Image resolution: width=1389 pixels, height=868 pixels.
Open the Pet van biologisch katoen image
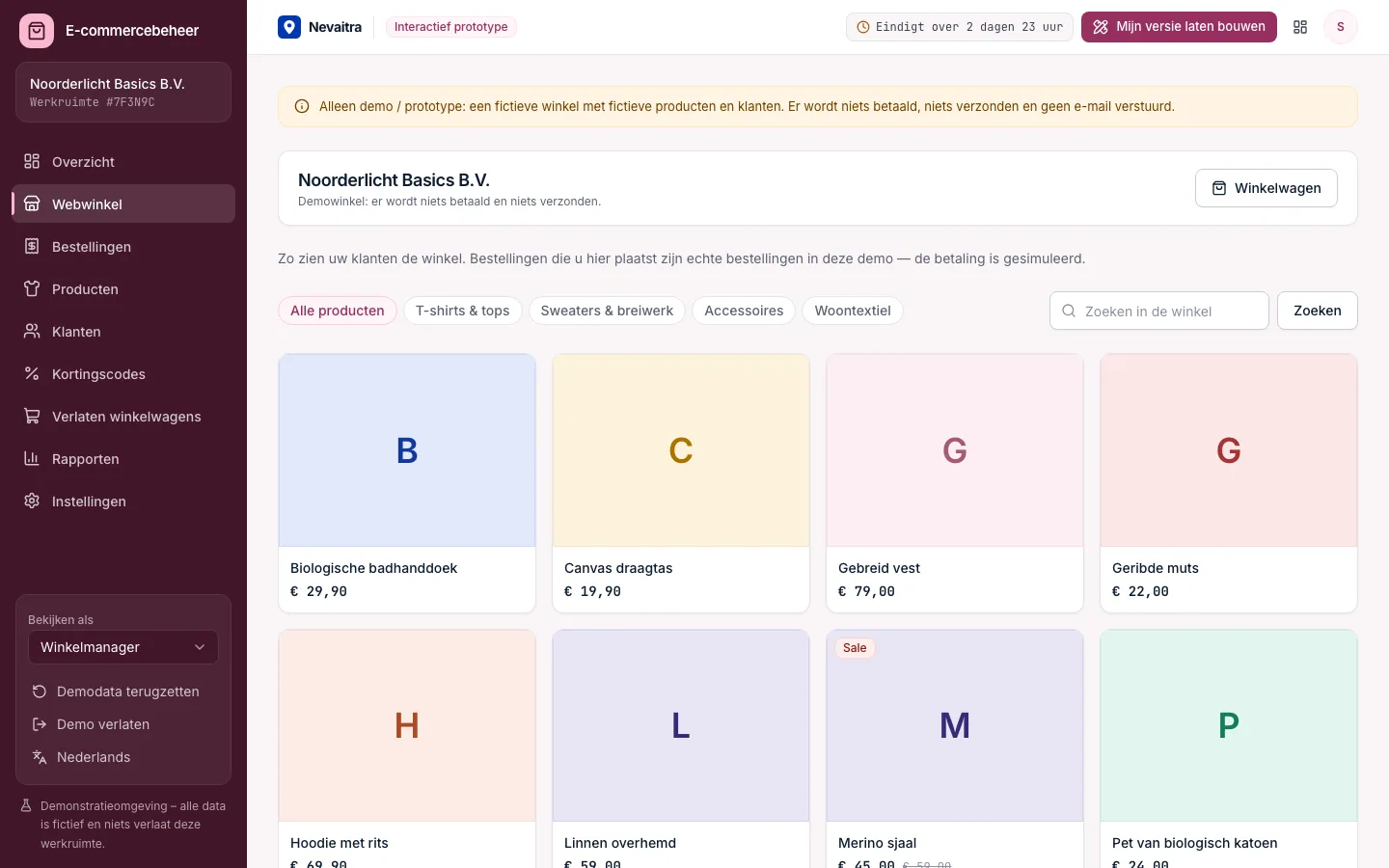(1229, 725)
